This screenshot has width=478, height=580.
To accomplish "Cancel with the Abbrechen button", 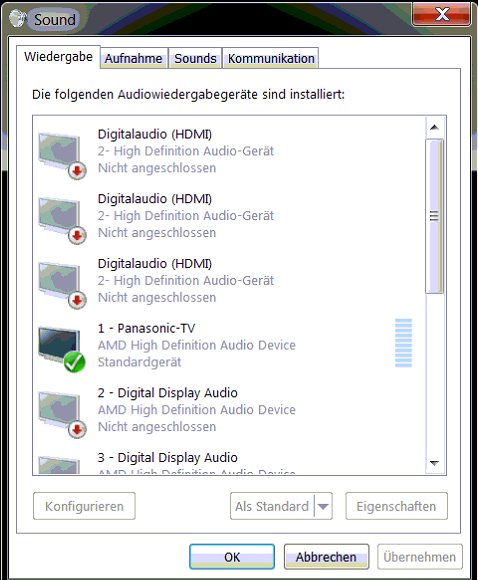I will 326,557.
